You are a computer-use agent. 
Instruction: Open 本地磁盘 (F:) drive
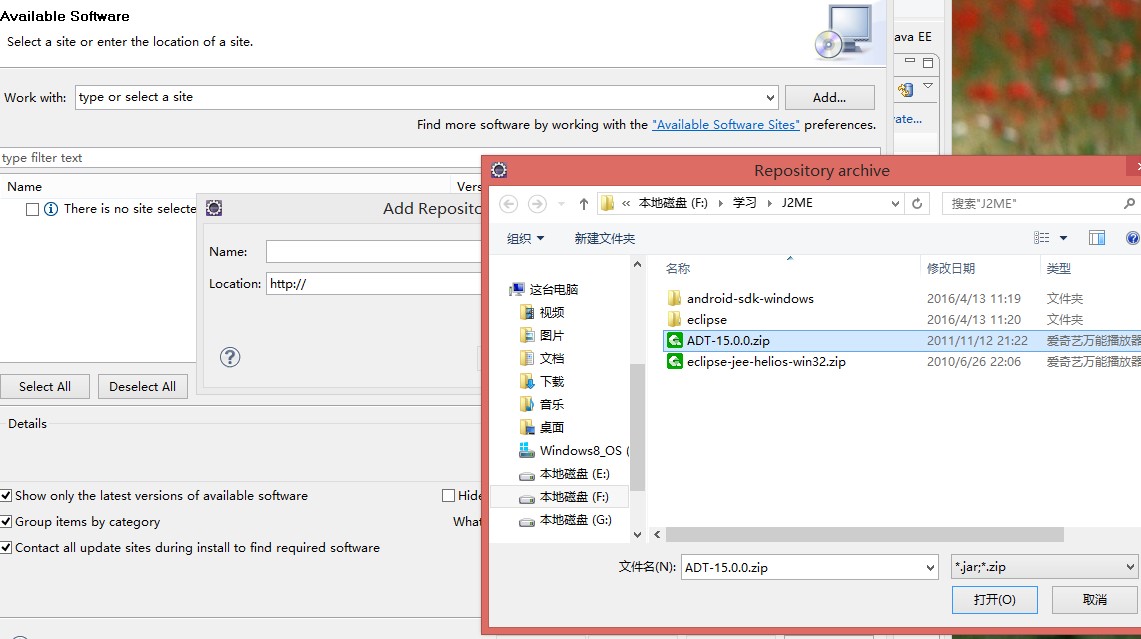pyautogui.click(x=565, y=497)
